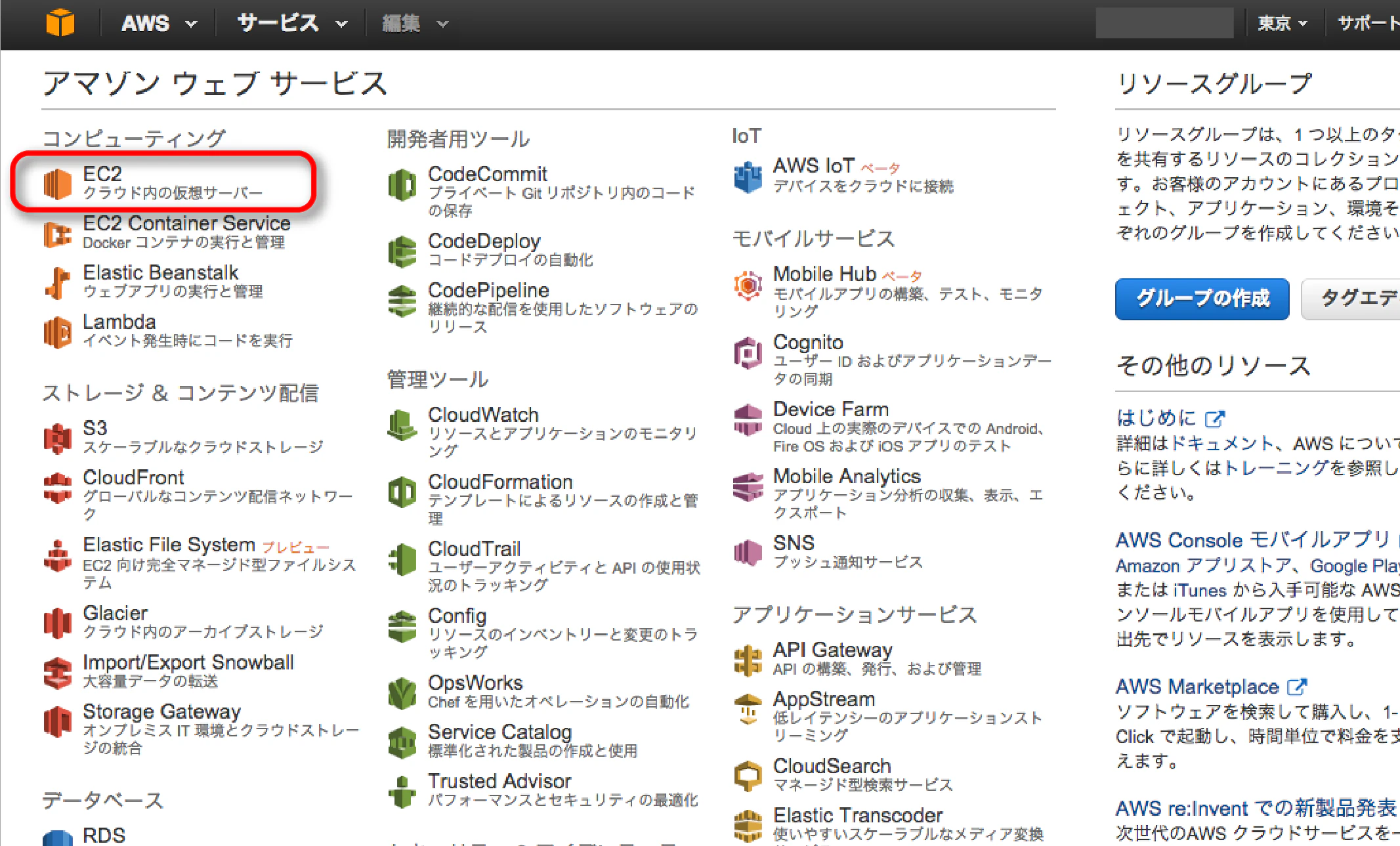The image size is (1400, 846).
Task: Click the CloudWatch icon
Action: 402,425
